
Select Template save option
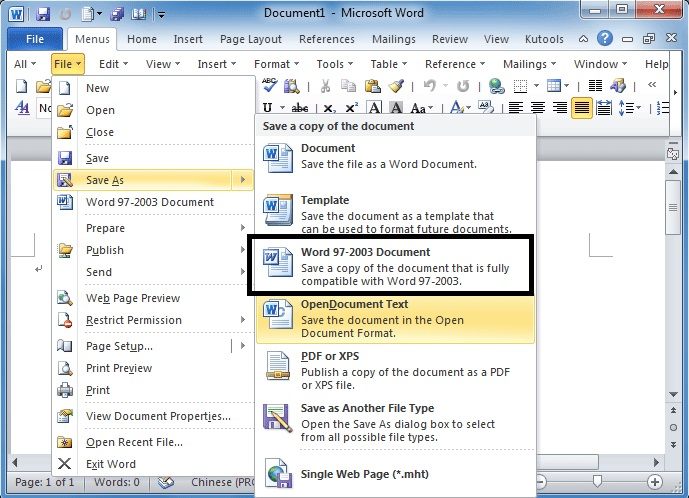(x=395, y=214)
